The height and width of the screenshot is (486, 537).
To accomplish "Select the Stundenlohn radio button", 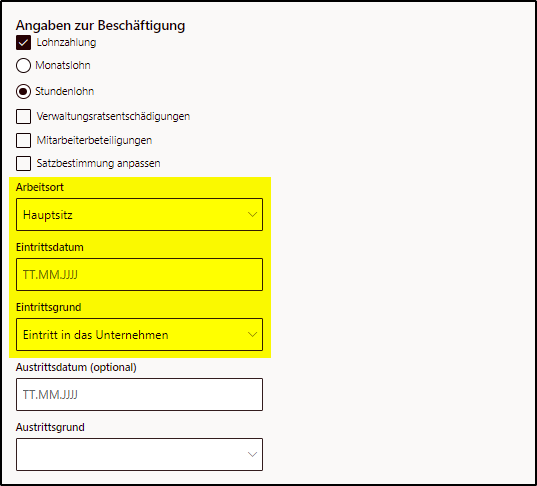I will [23, 91].
